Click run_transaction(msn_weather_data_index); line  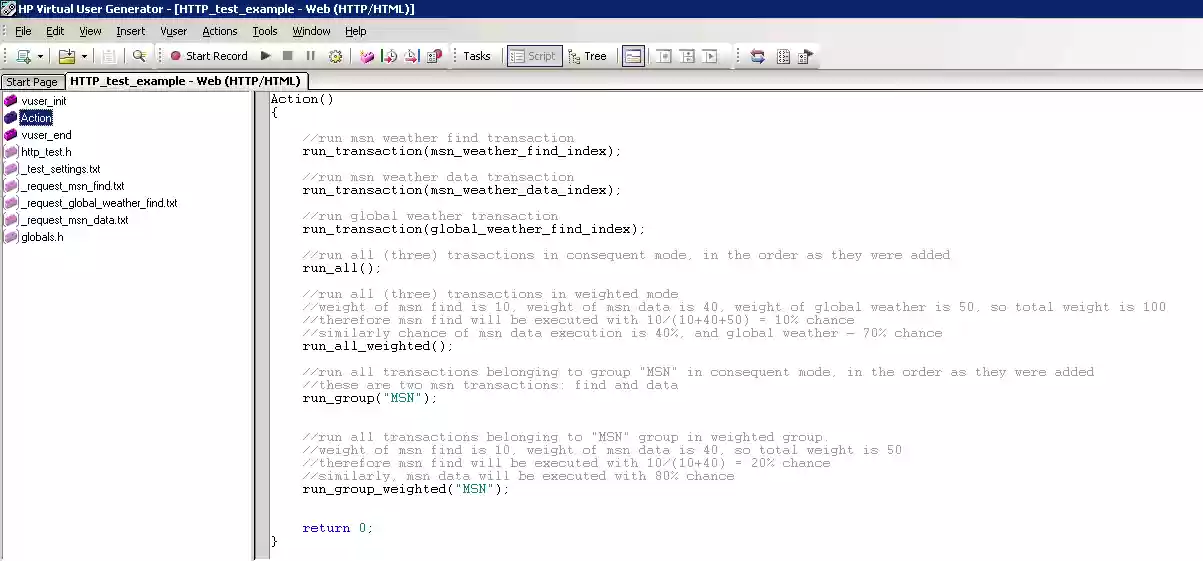pos(462,190)
